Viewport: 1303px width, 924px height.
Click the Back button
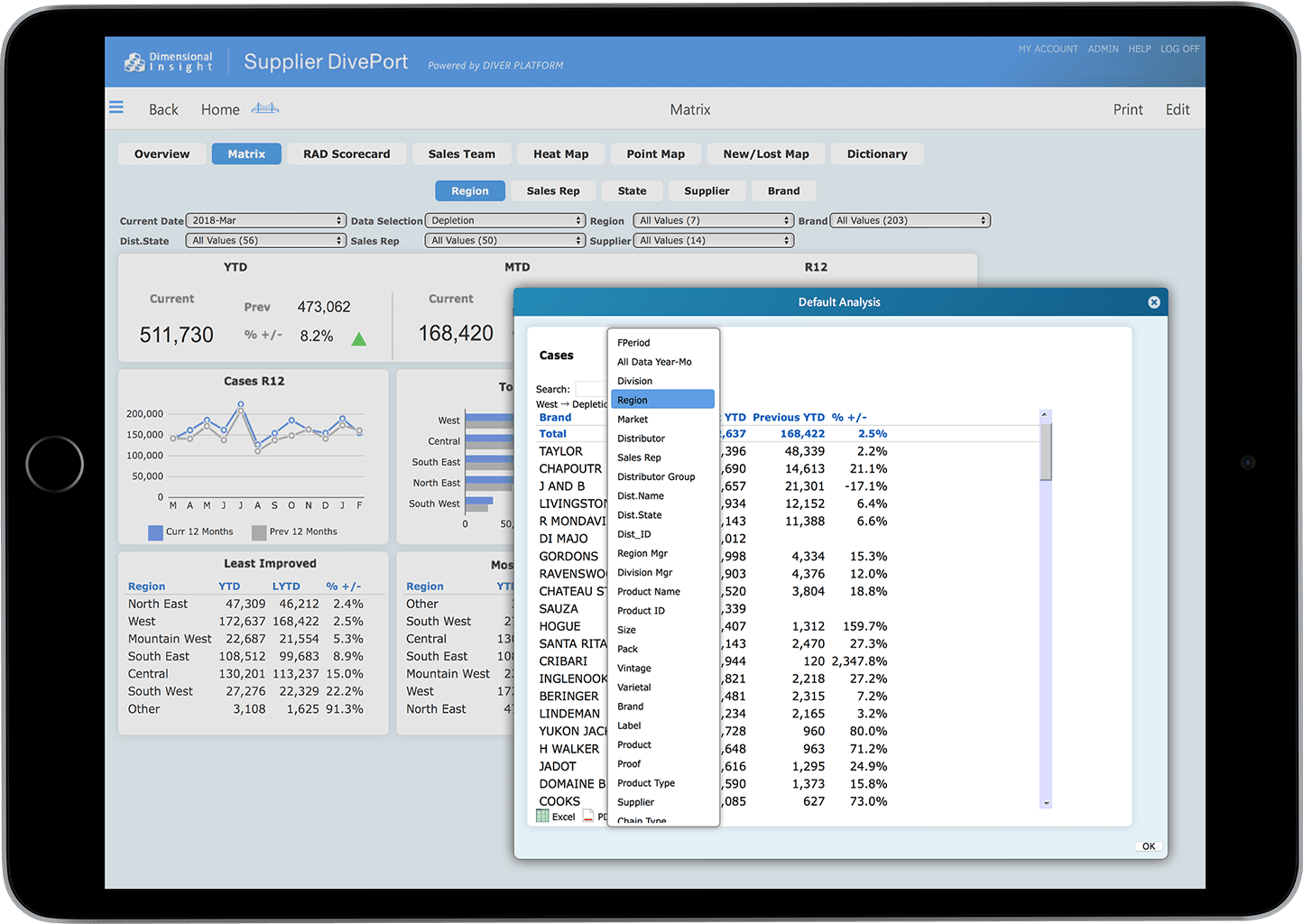pyautogui.click(x=163, y=109)
